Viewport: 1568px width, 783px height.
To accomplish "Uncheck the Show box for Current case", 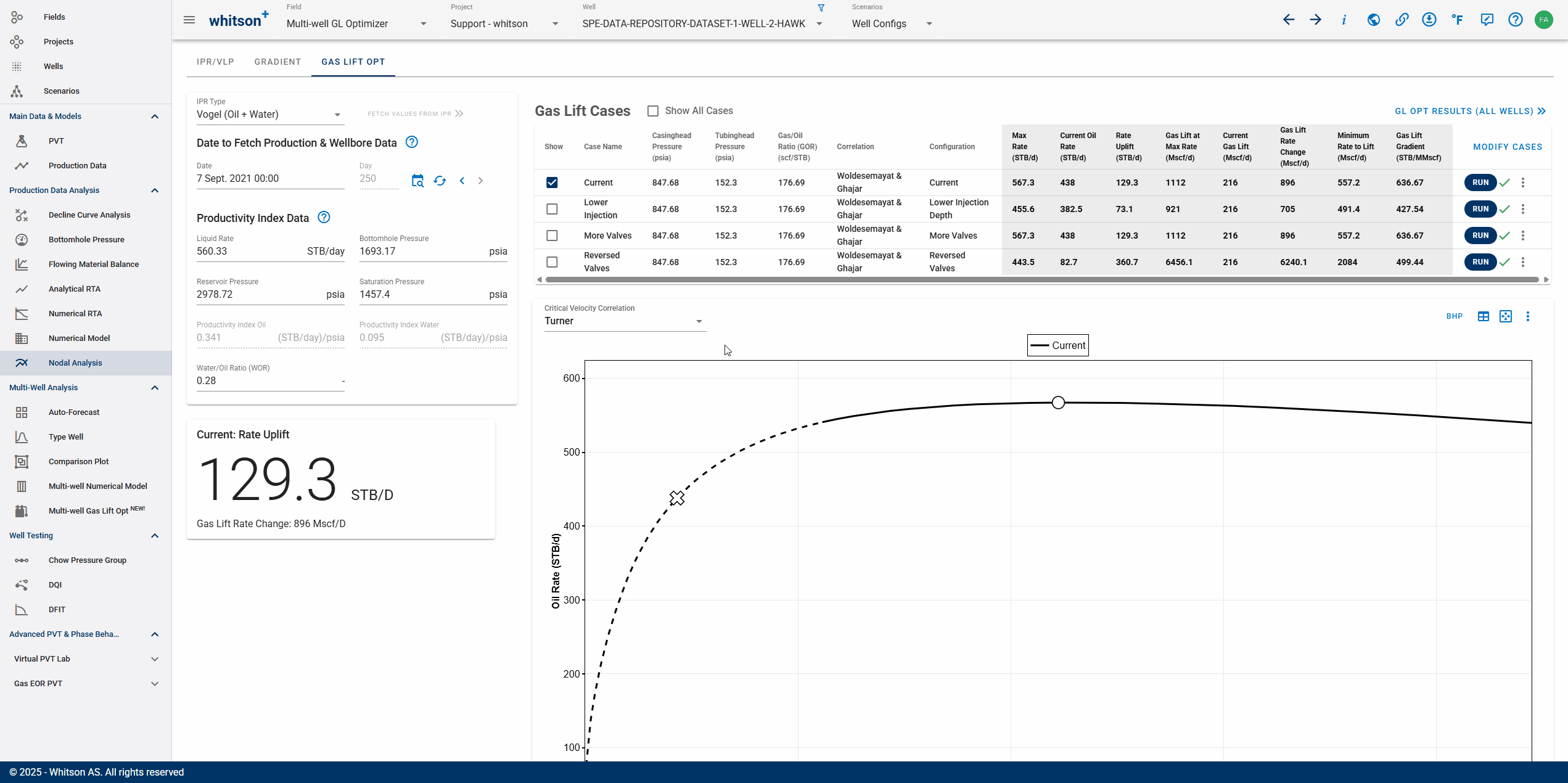I will click(x=552, y=182).
